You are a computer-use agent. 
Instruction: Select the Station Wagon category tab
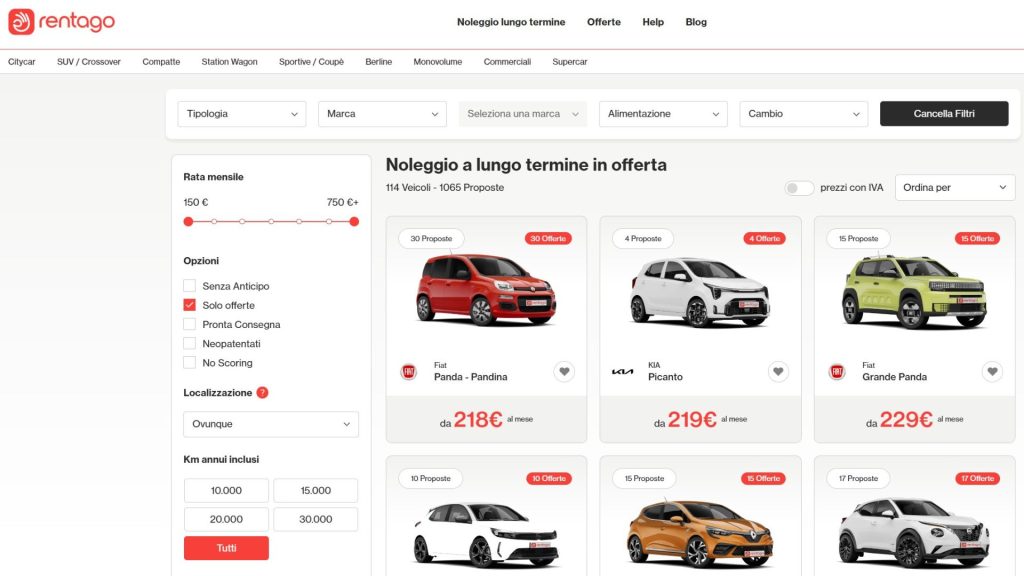pos(229,61)
